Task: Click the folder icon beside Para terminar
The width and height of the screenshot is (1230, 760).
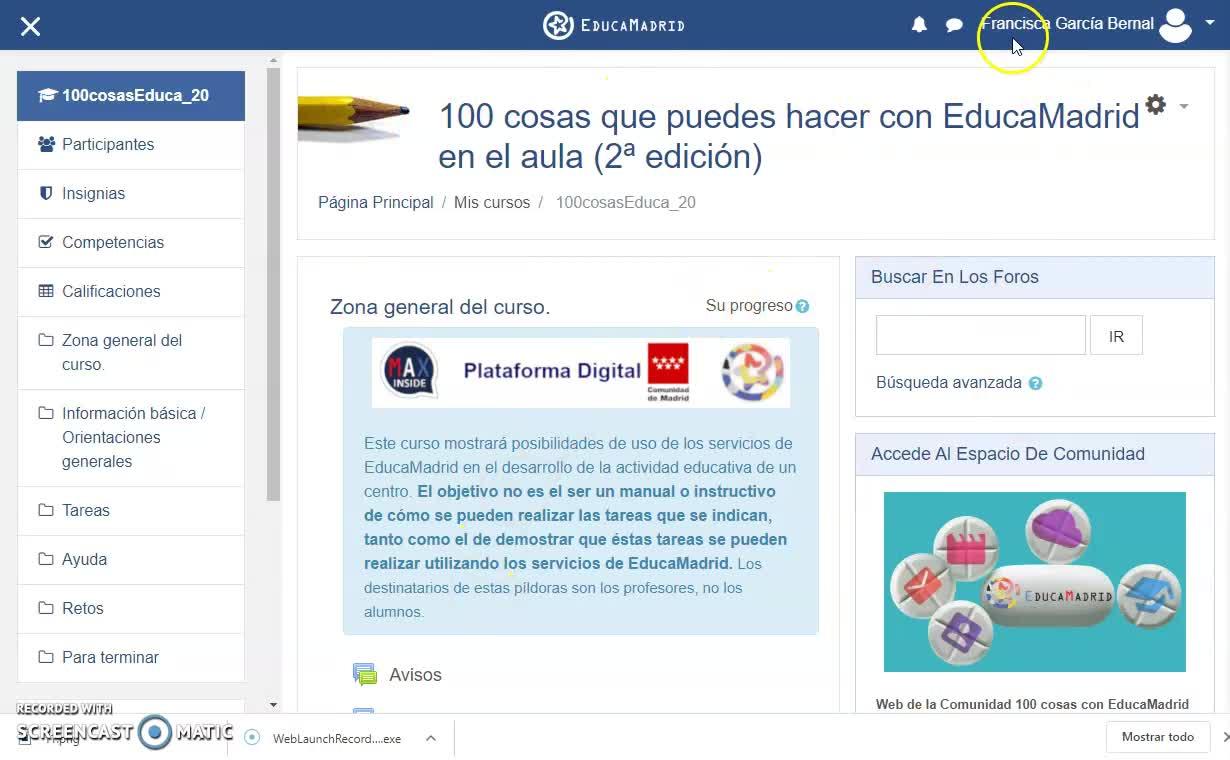Action: tap(46, 657)
